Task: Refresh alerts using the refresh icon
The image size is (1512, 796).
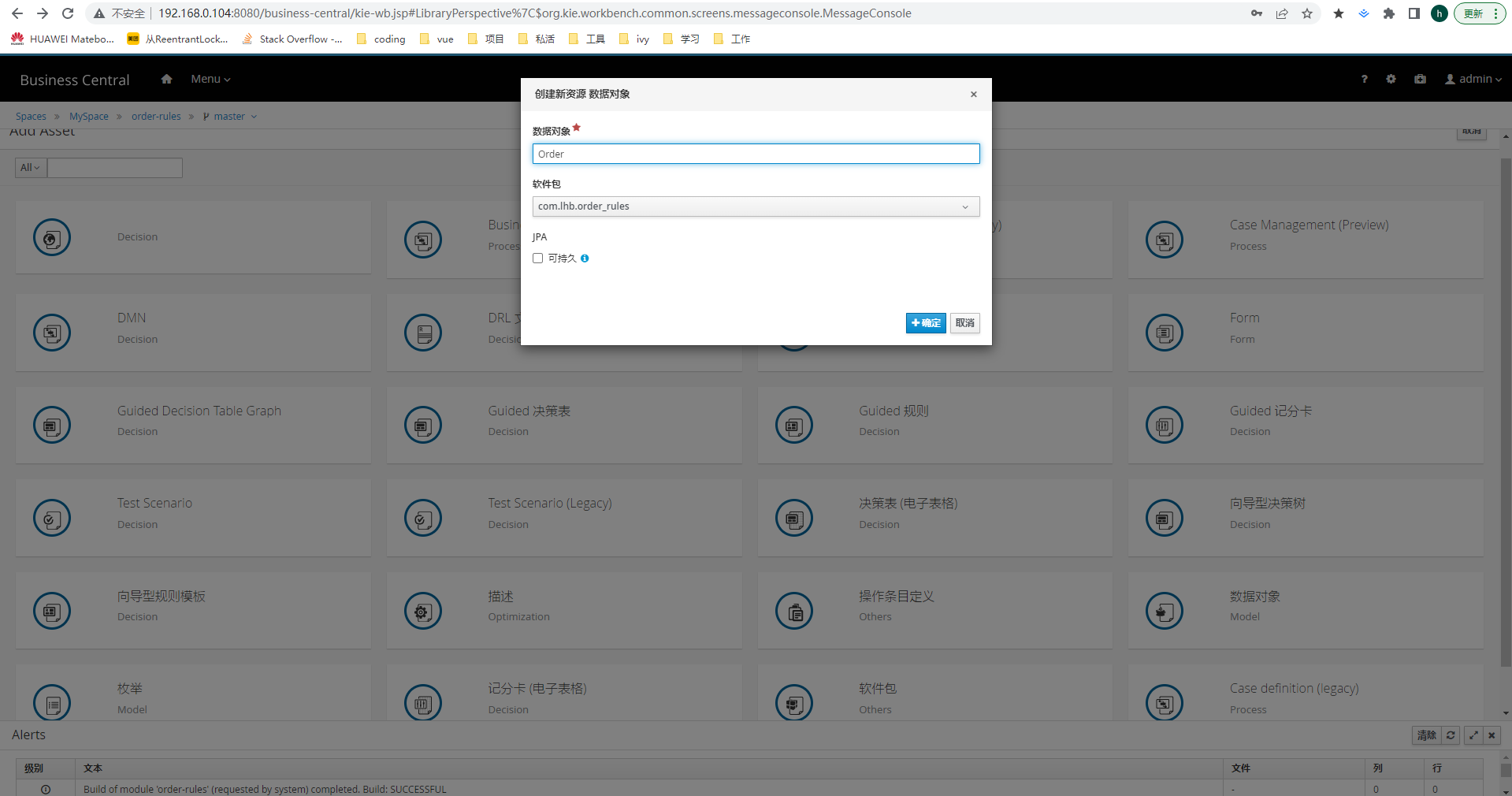Action: 1451,735
